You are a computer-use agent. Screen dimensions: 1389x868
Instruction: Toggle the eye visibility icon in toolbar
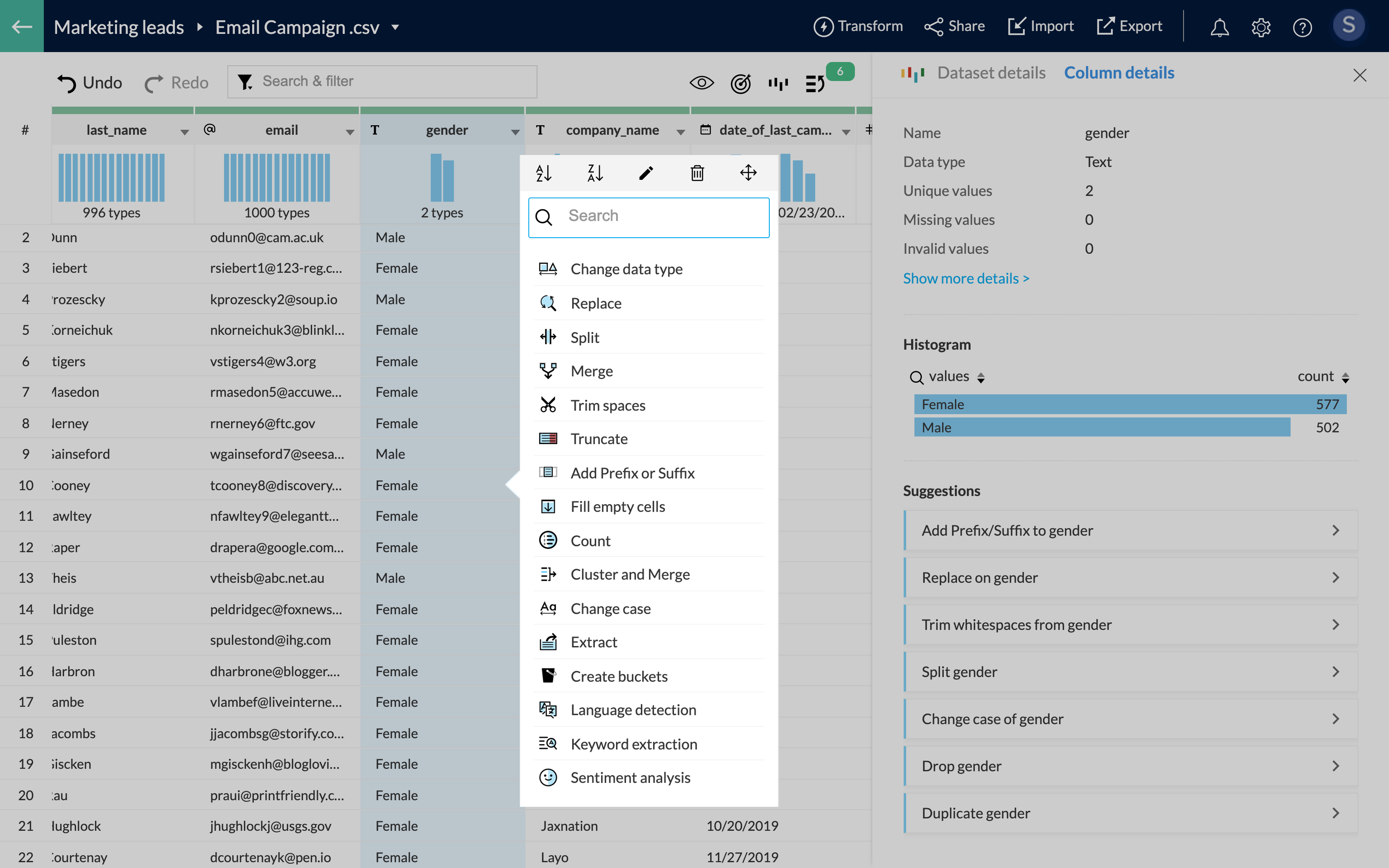[x=702, y=83]
